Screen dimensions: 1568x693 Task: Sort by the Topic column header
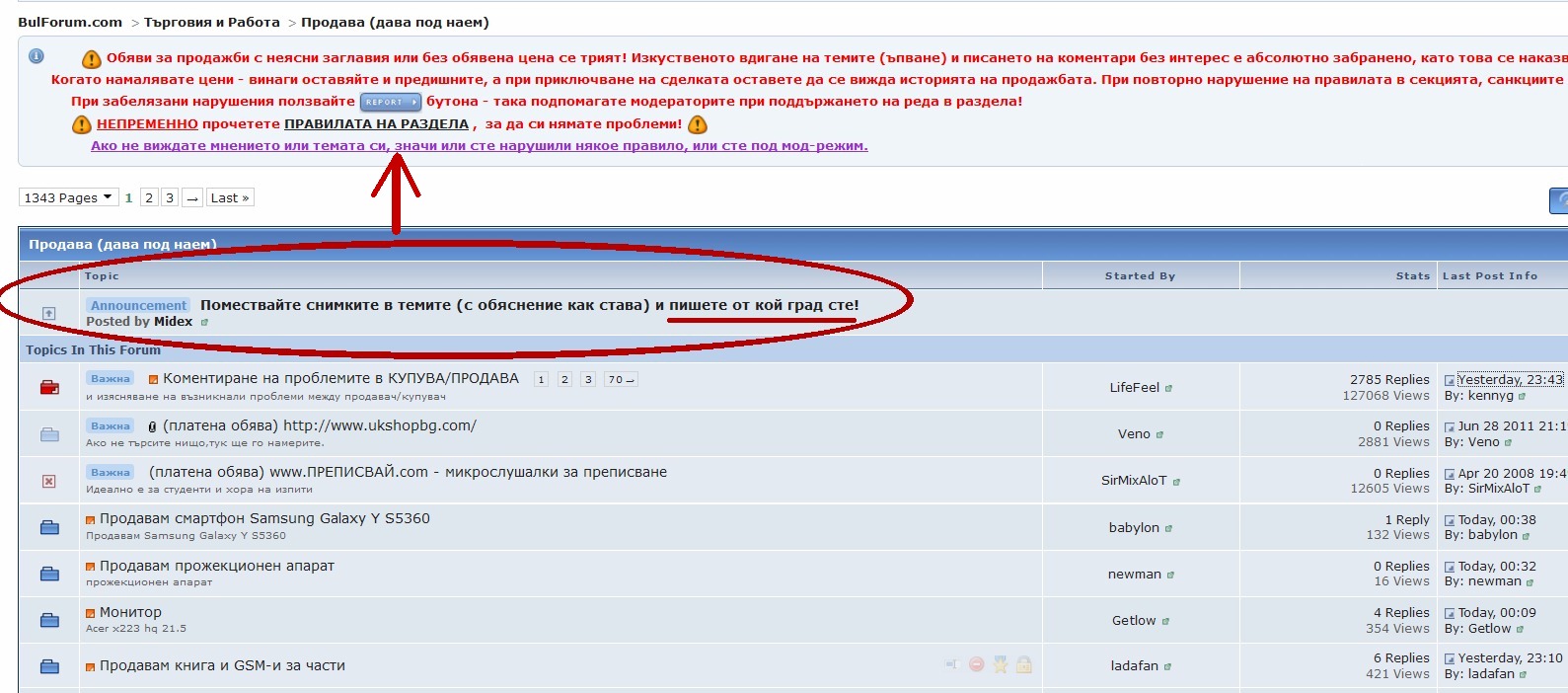tap(102, 276)
